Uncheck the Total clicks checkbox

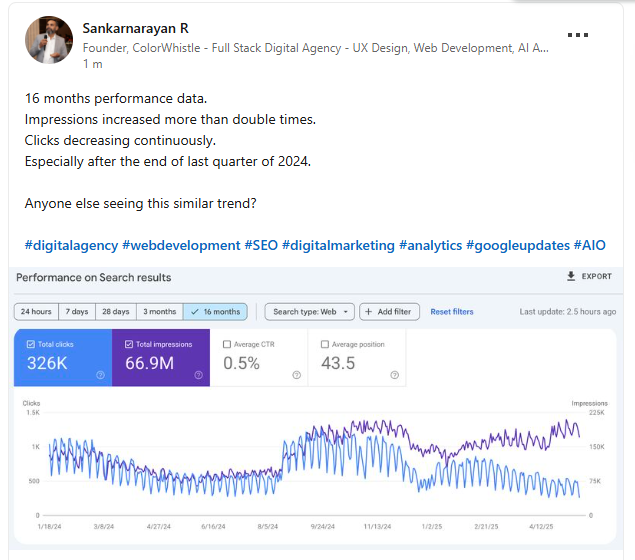click(30, 344)
